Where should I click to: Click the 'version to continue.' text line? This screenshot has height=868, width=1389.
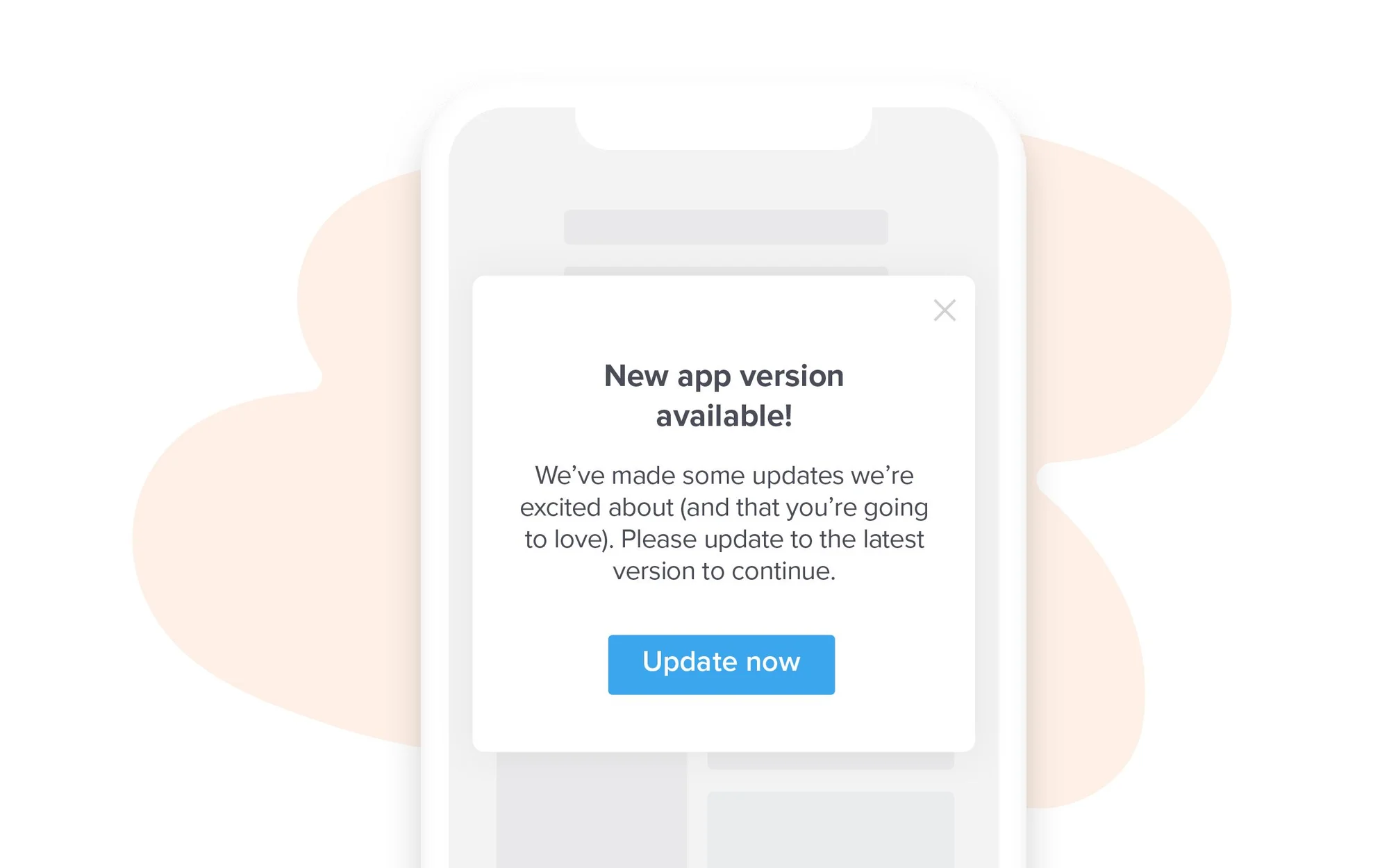(x=724, y=571)
